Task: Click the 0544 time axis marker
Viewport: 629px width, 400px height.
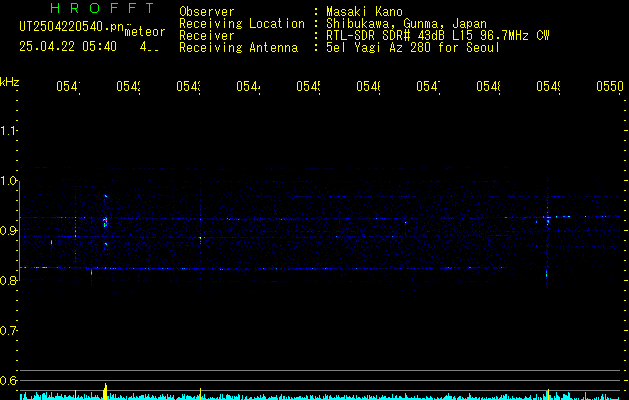Action: point(248,86)
